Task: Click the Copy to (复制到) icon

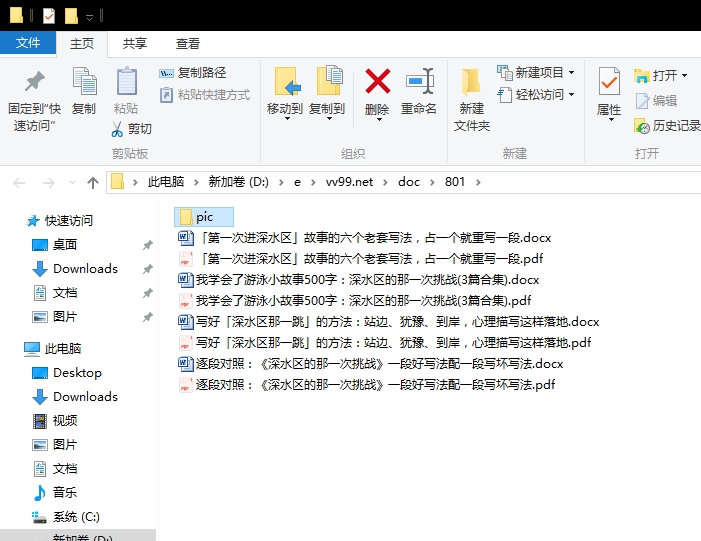Action: (x=329, y=81)
